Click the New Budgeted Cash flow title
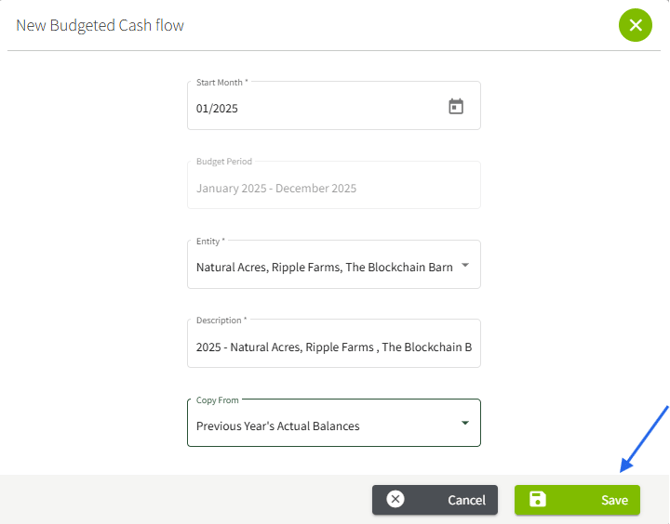The image size is (670, 524). (100, 25)
